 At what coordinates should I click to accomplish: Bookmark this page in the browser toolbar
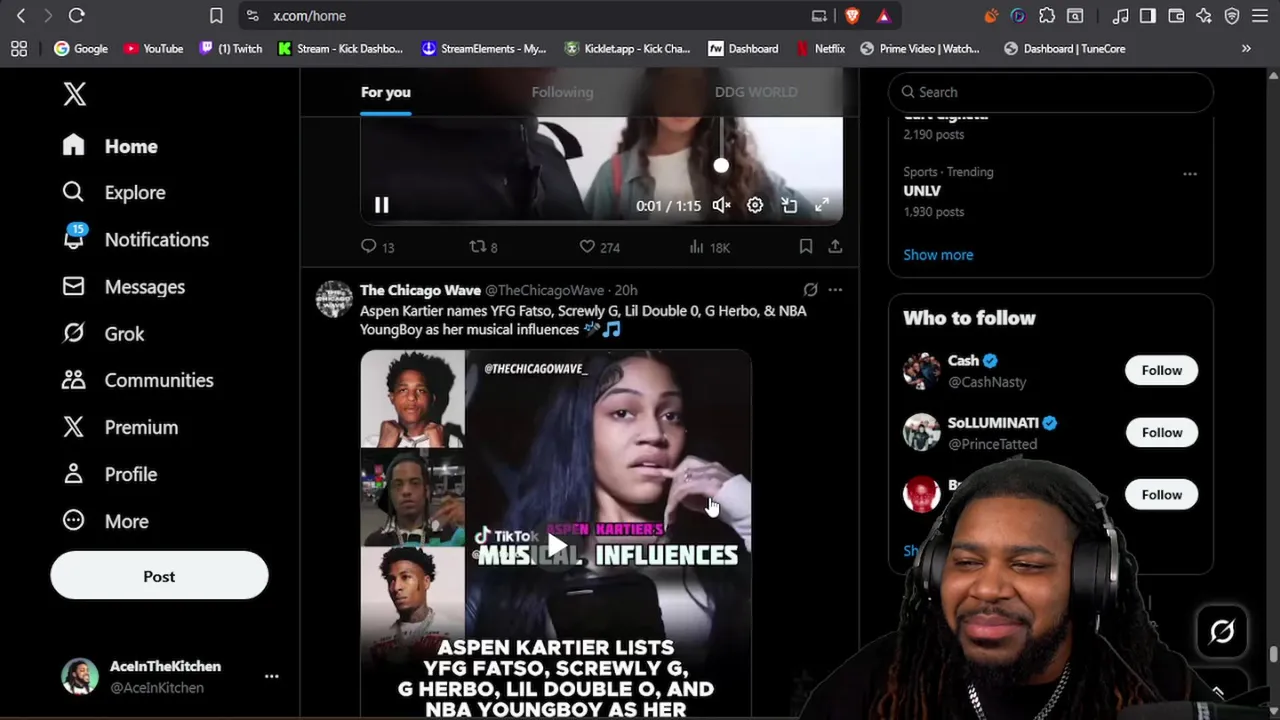[x=216, y=16]
